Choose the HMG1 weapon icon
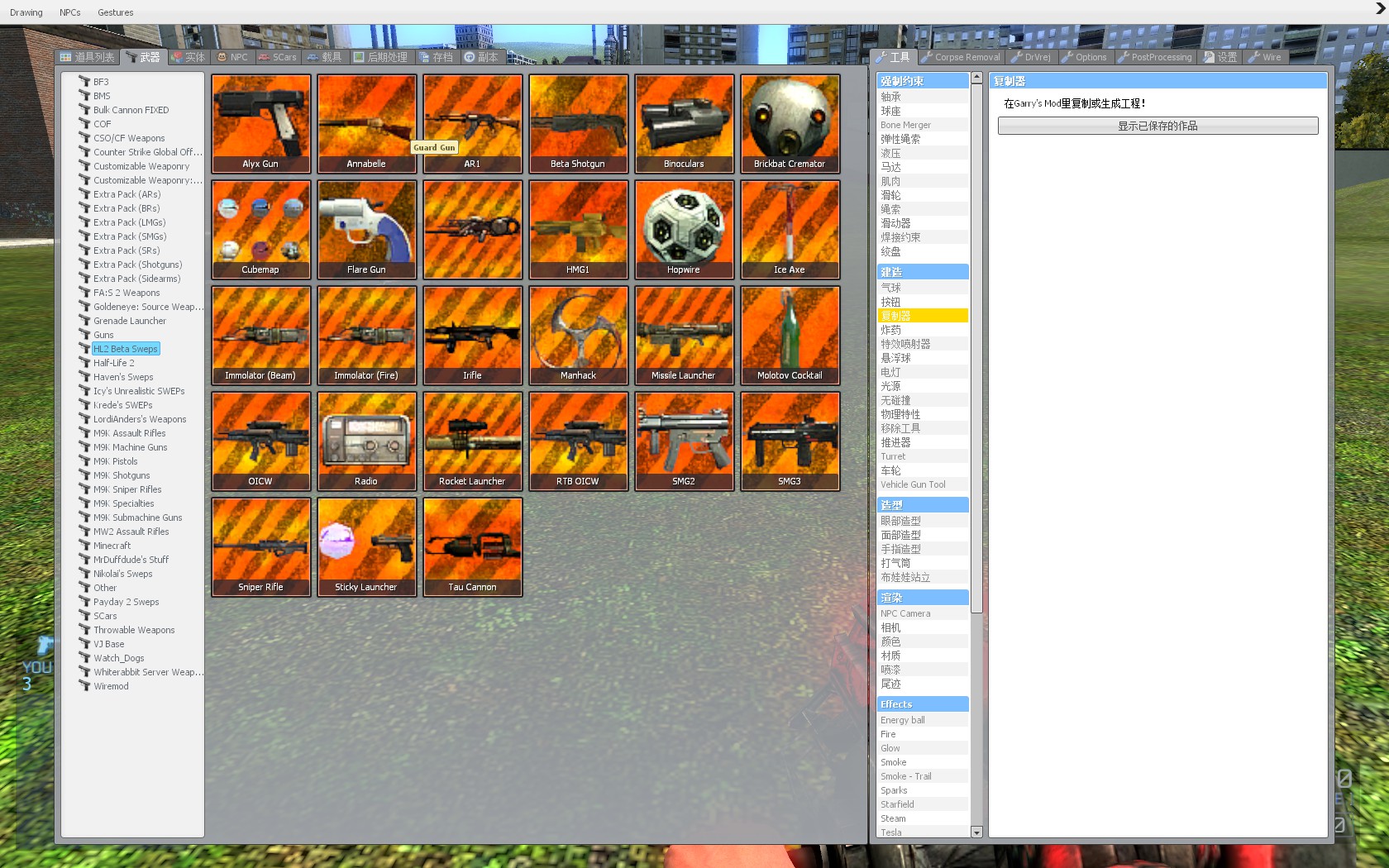 [578, 230]
